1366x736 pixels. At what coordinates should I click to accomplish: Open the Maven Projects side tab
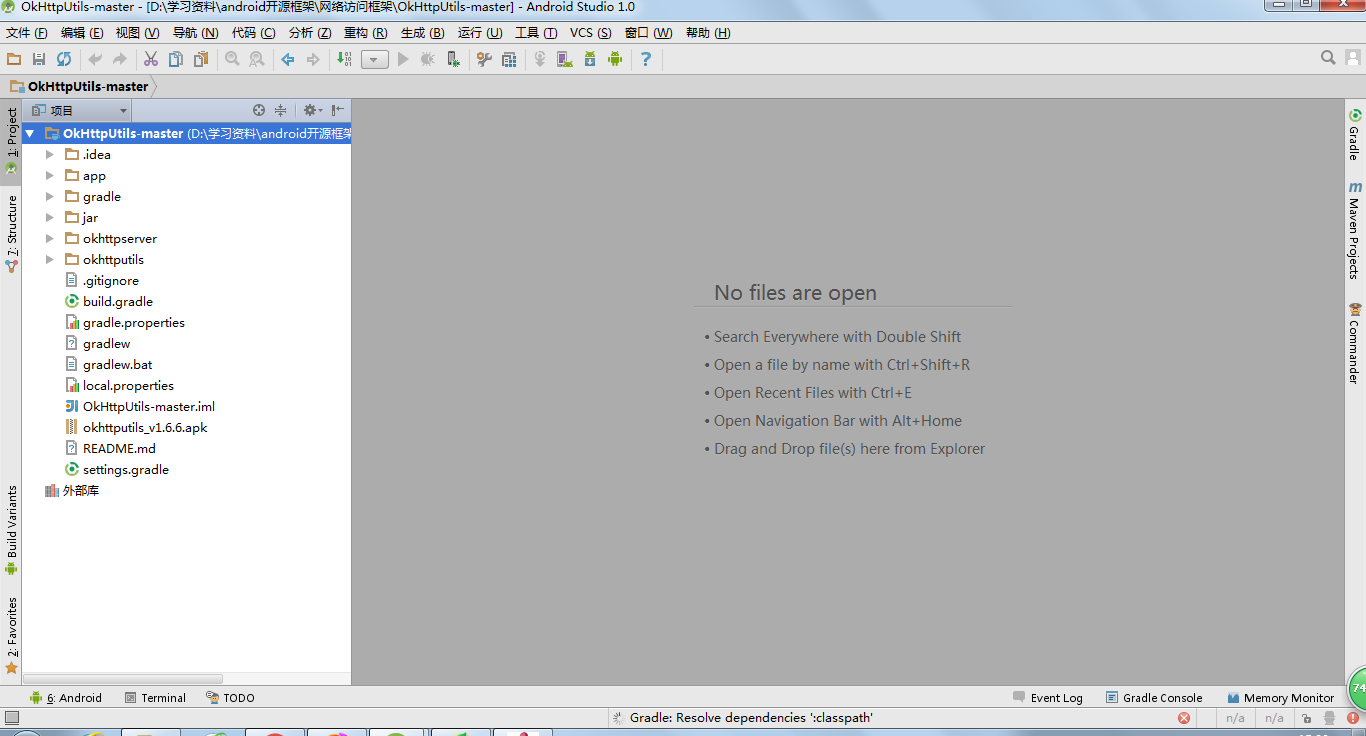1355,230
